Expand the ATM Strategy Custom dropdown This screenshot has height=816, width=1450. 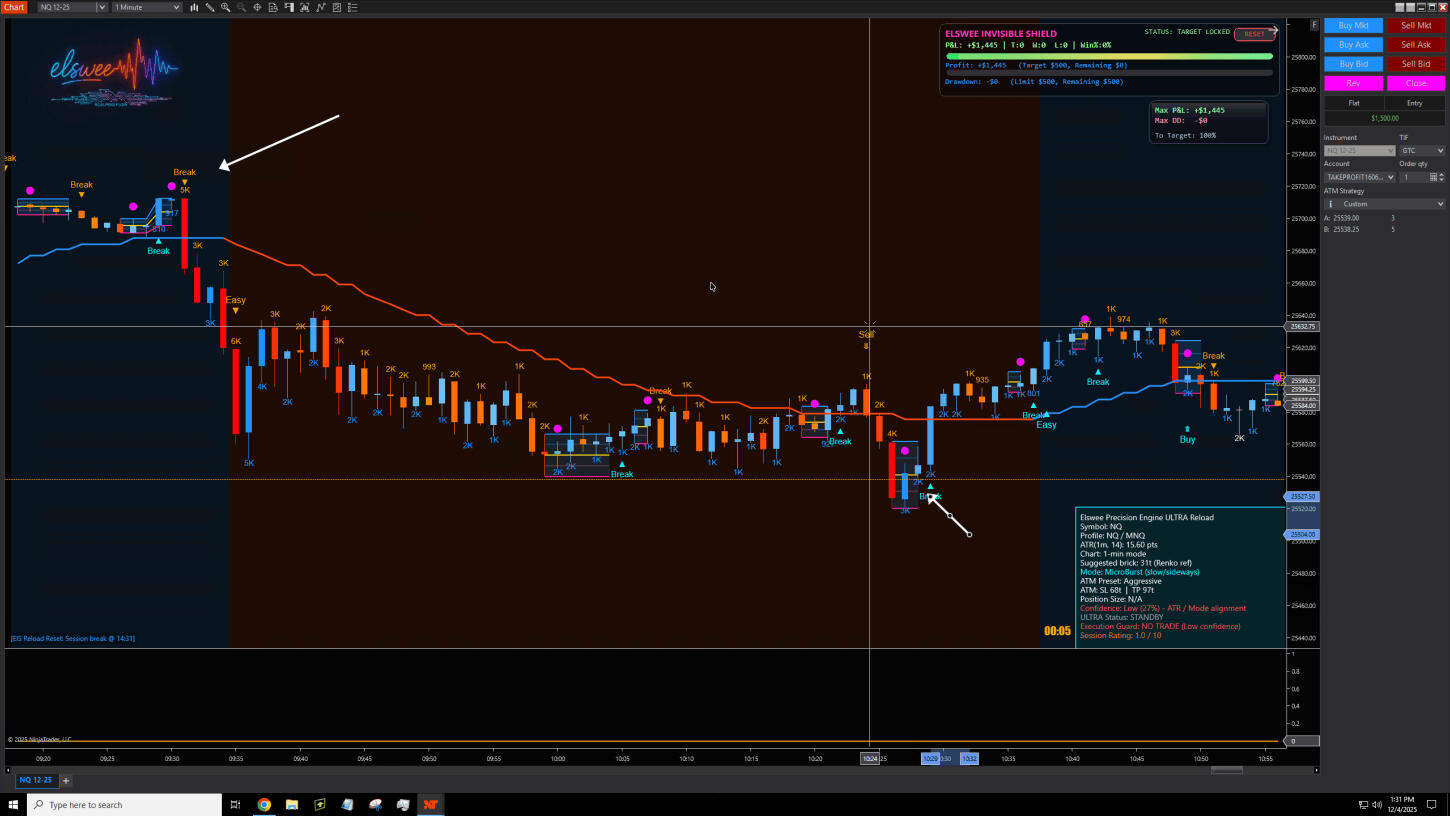tap(1384, 204)
